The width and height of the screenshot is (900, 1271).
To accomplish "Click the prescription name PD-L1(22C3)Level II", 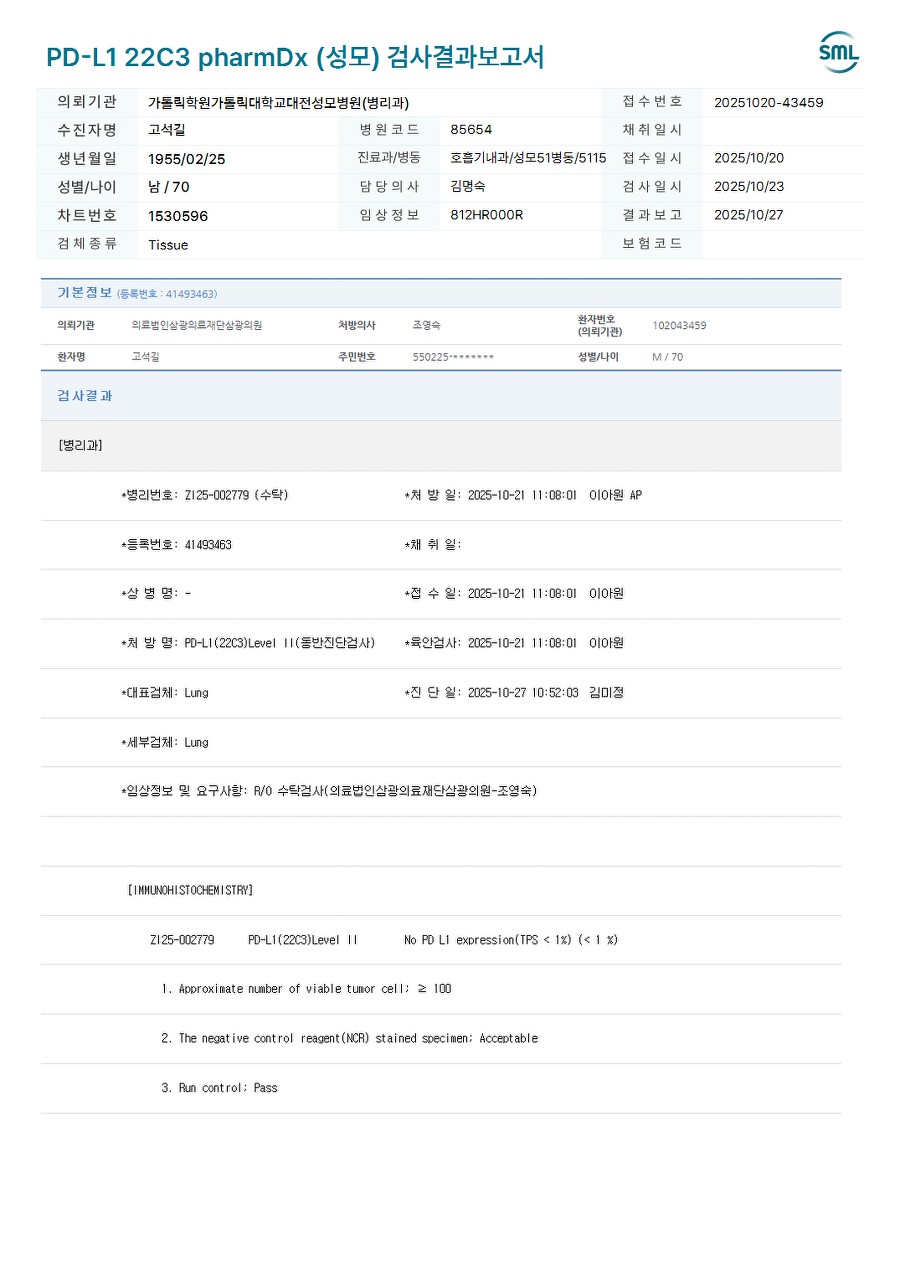I will point(280,643).
